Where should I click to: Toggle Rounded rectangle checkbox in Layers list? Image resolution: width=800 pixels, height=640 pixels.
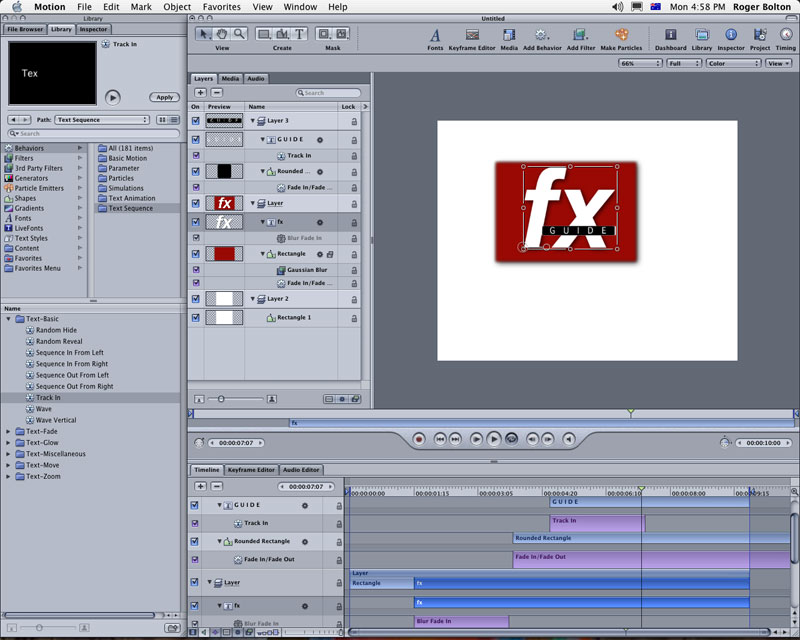(195, 171)
